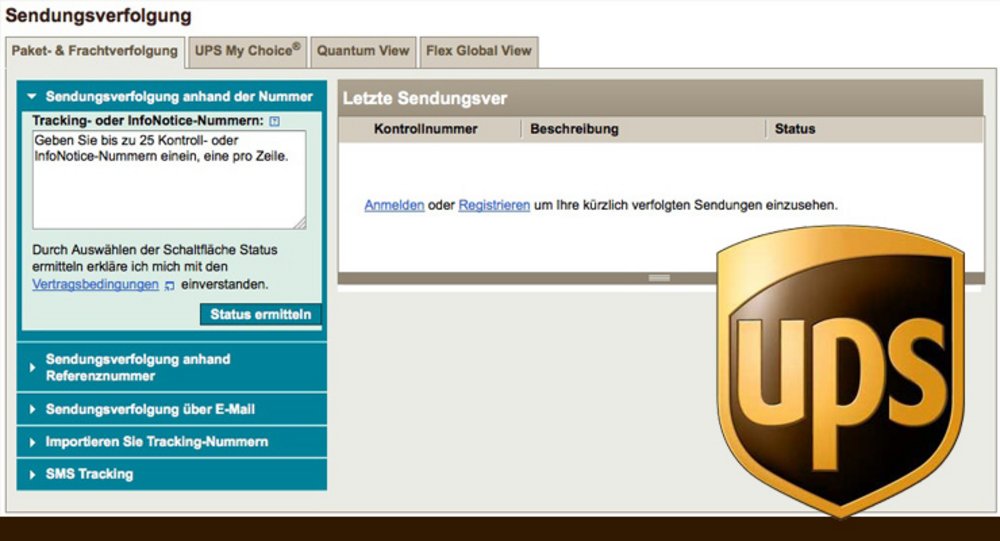
Task: Open the Vertragsbedingungen link
Action: 96,285
